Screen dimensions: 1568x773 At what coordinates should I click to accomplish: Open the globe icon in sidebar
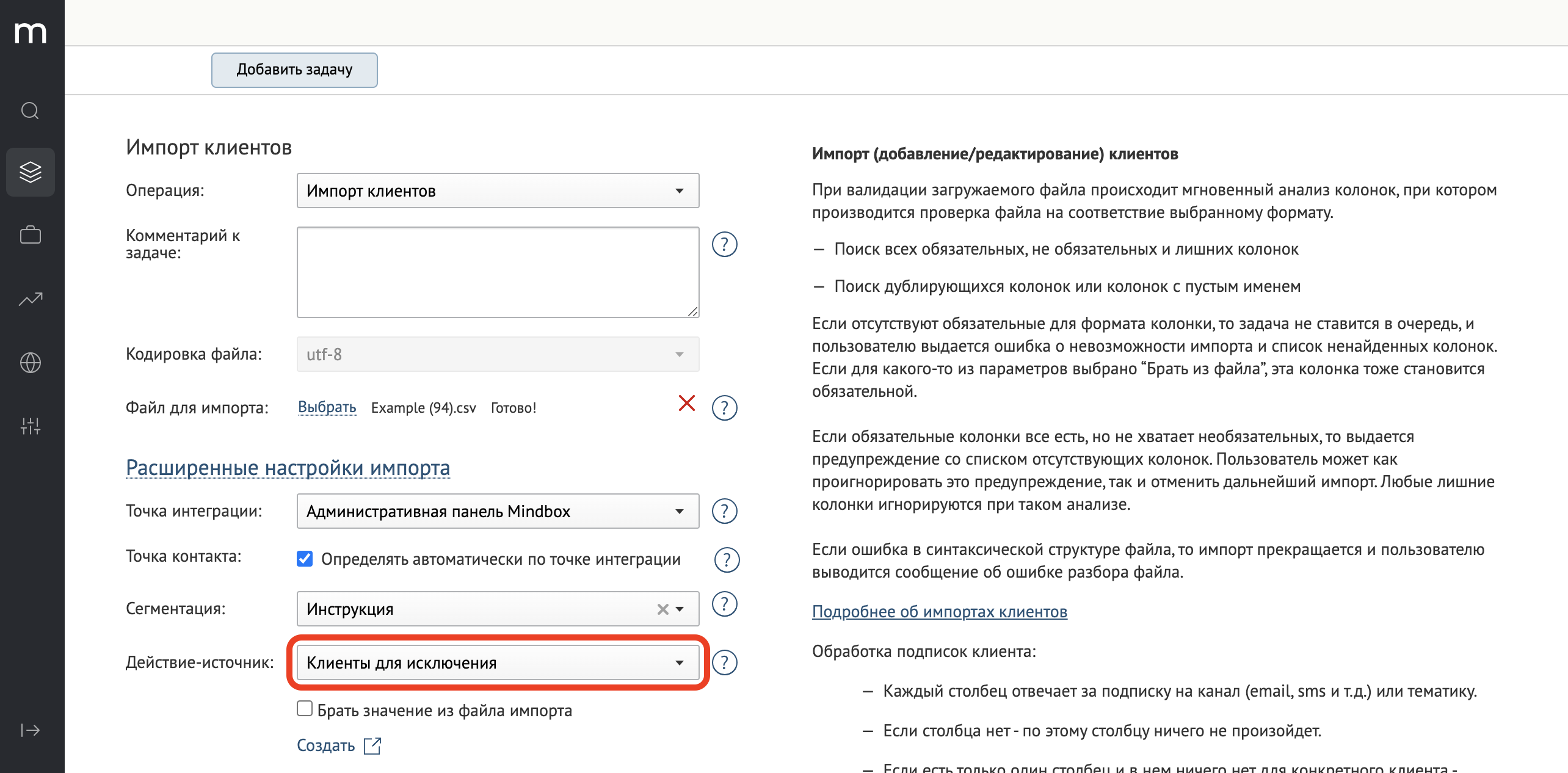[30, 363]
